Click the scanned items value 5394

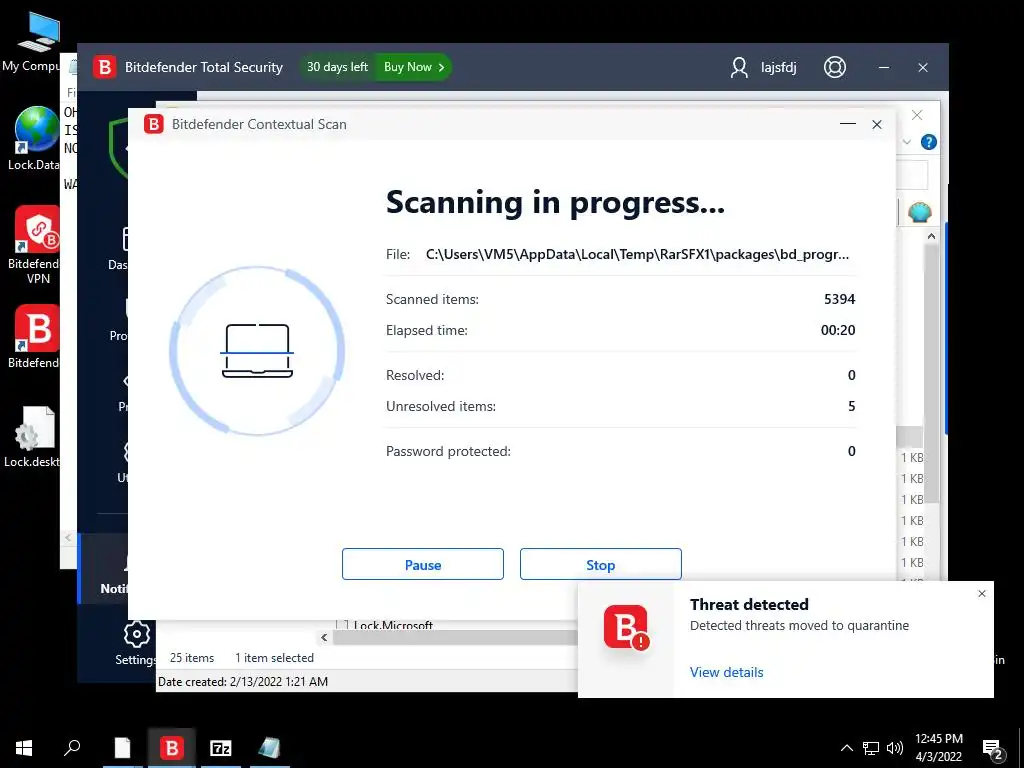click(839, 299)
